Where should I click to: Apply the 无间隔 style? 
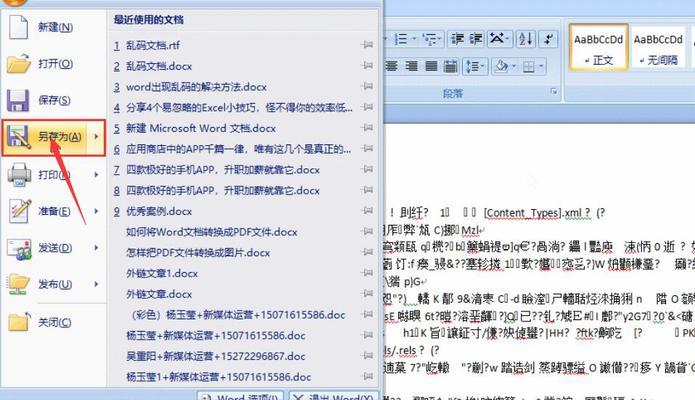click(658, 47)
